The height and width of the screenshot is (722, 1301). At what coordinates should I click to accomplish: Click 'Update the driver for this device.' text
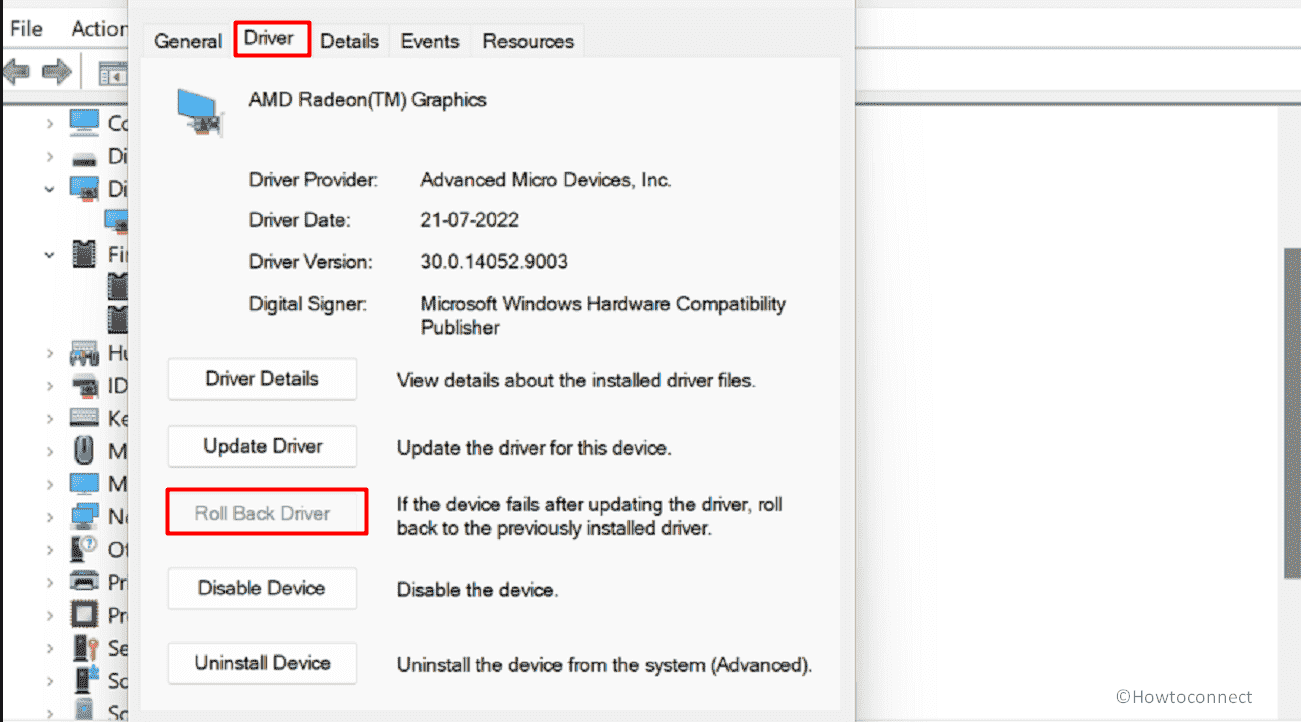click(x=534, y=448)
